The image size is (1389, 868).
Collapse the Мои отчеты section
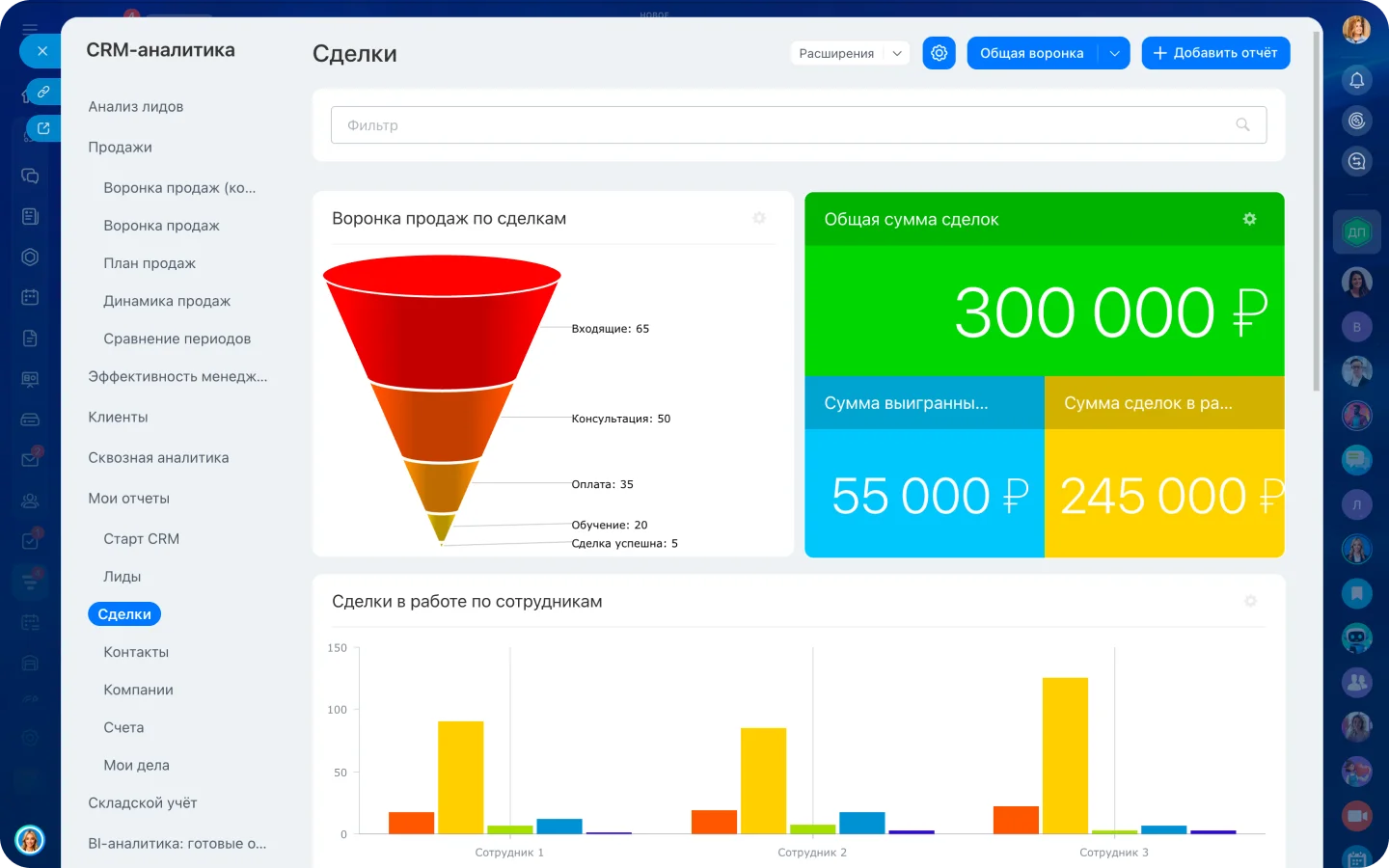pos(129,498)
